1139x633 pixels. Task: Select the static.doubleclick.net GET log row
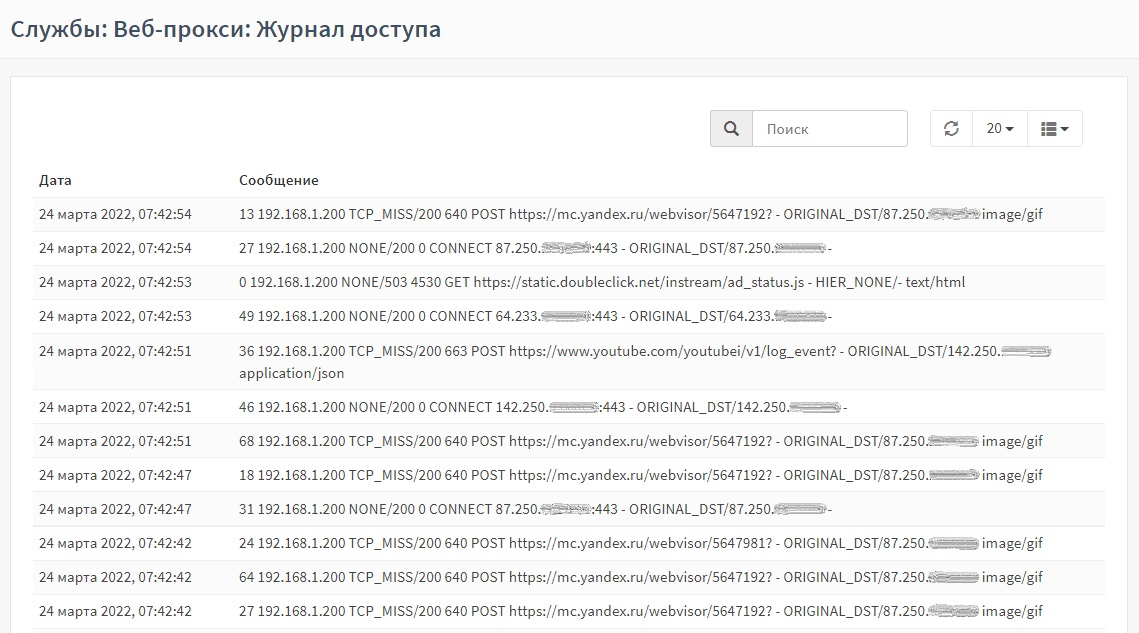pyautogui.click(x=569, y=282)
